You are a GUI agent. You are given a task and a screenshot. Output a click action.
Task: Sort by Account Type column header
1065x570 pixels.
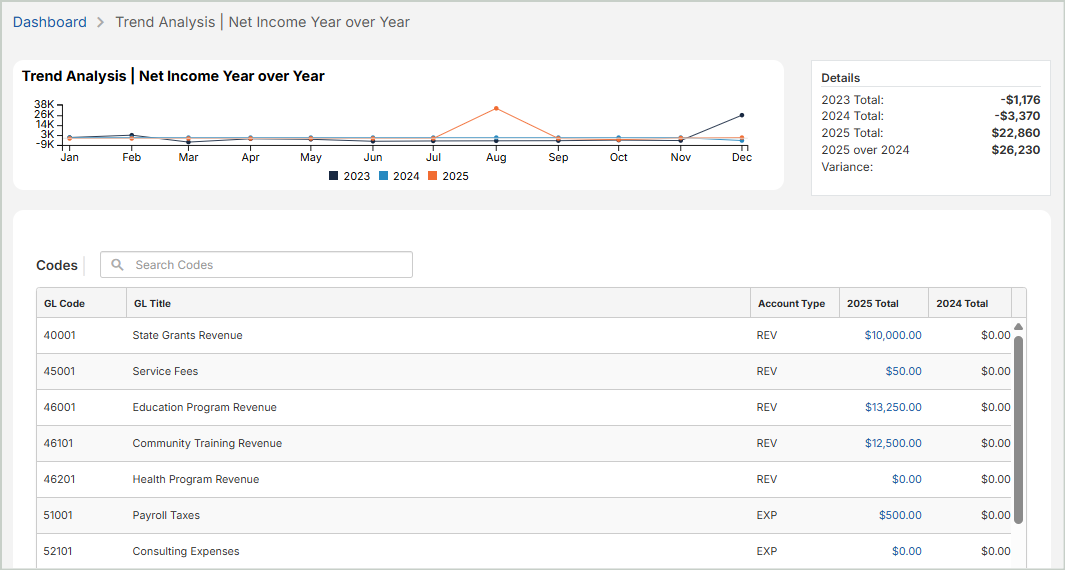(791, 303)
